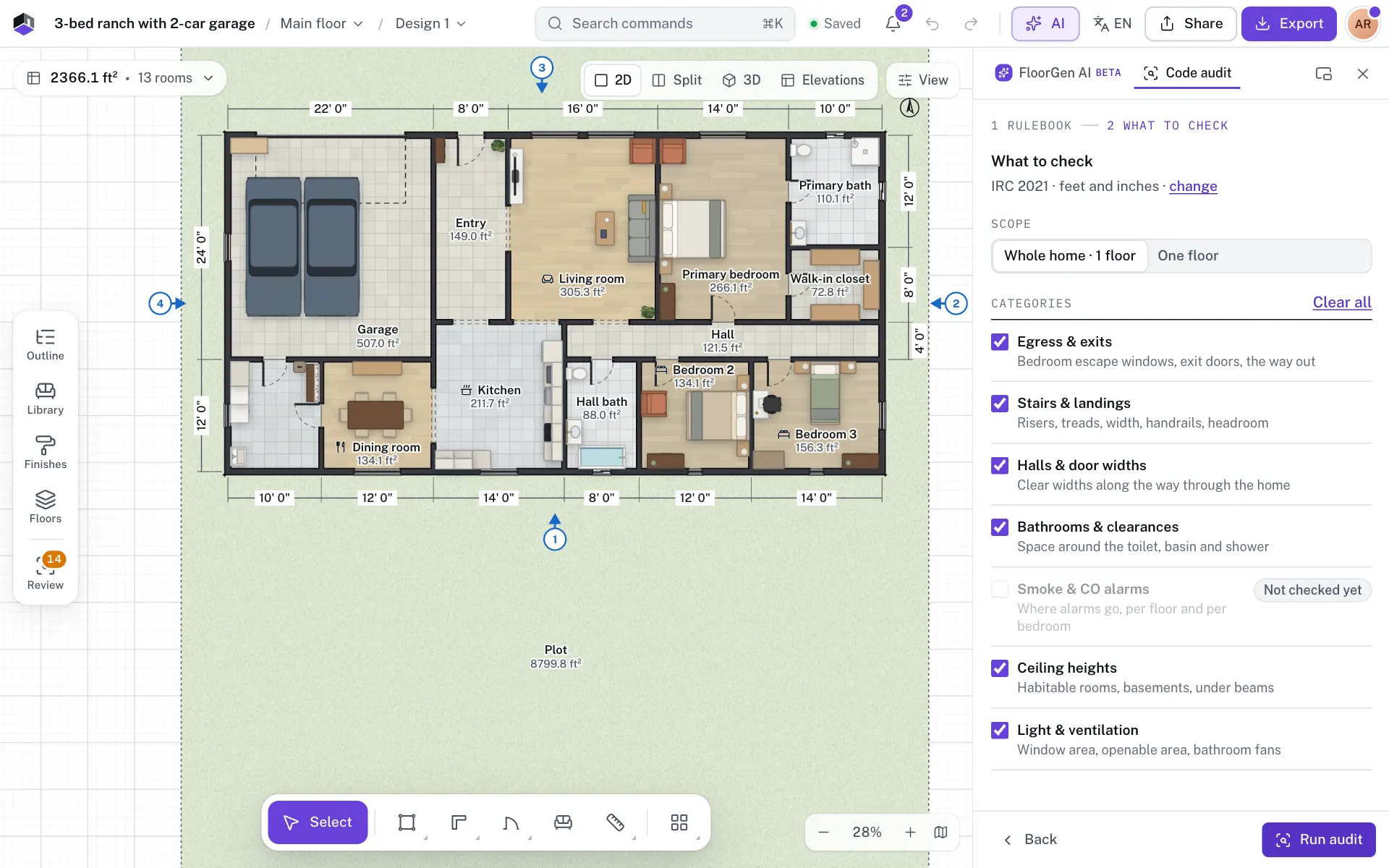The height and width of the screenshot is (868, 1389).
Task: Switch to the Split view tab
Action: pos(676,80)
